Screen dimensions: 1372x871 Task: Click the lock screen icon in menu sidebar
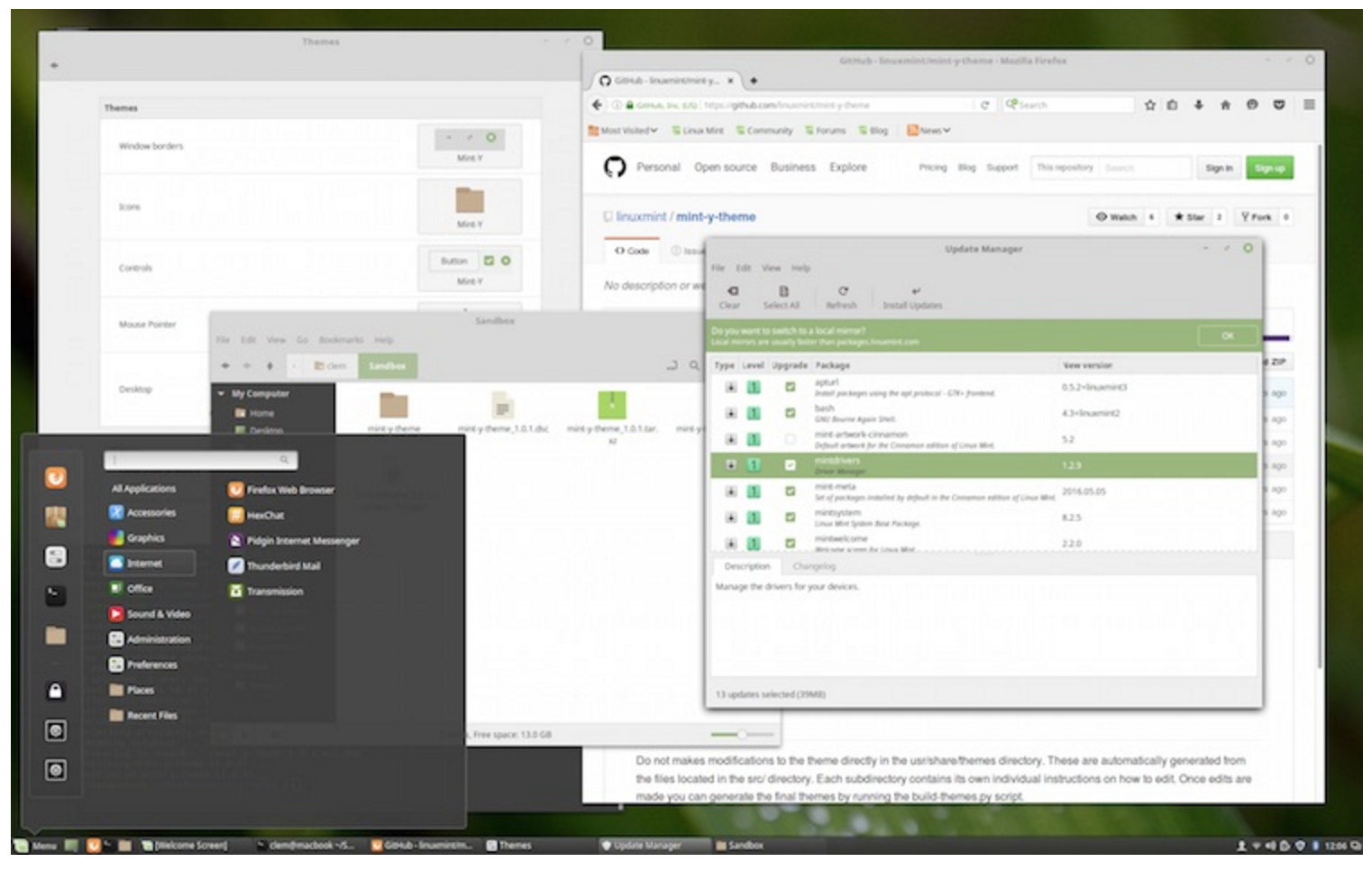[x=56, y=692]
